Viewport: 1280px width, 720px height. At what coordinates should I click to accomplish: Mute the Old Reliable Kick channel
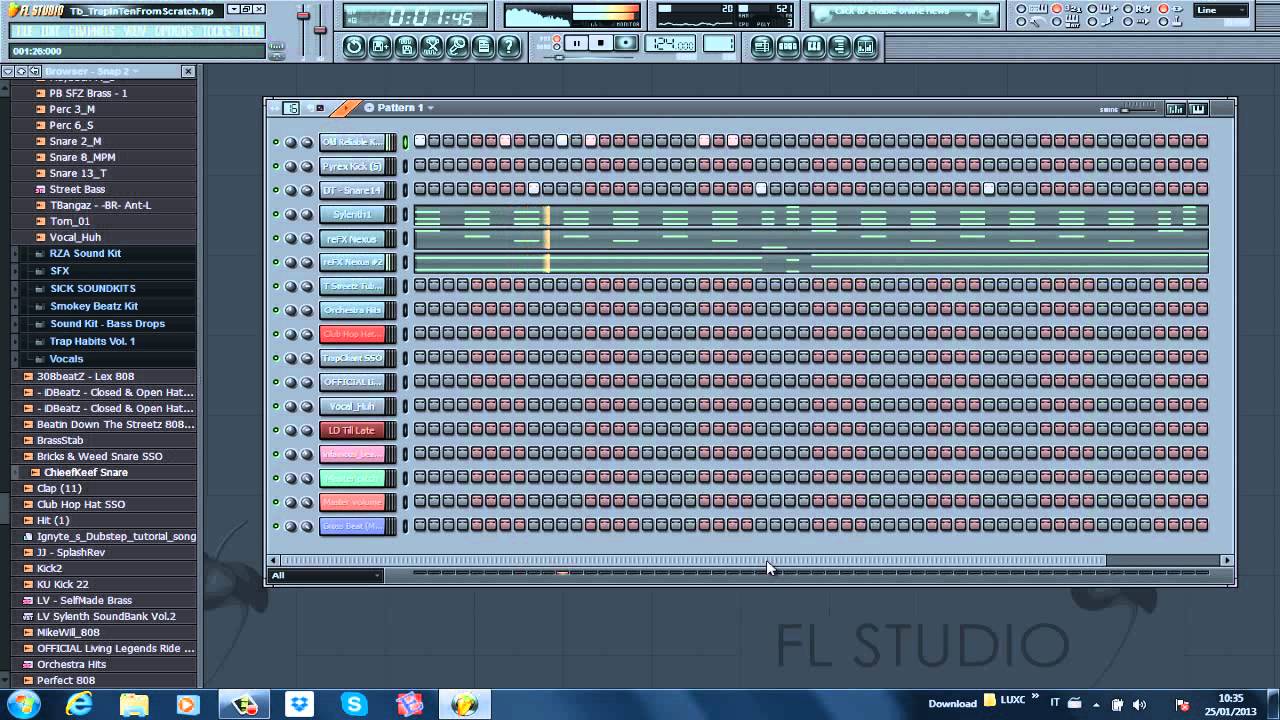(x=276, y=142)
